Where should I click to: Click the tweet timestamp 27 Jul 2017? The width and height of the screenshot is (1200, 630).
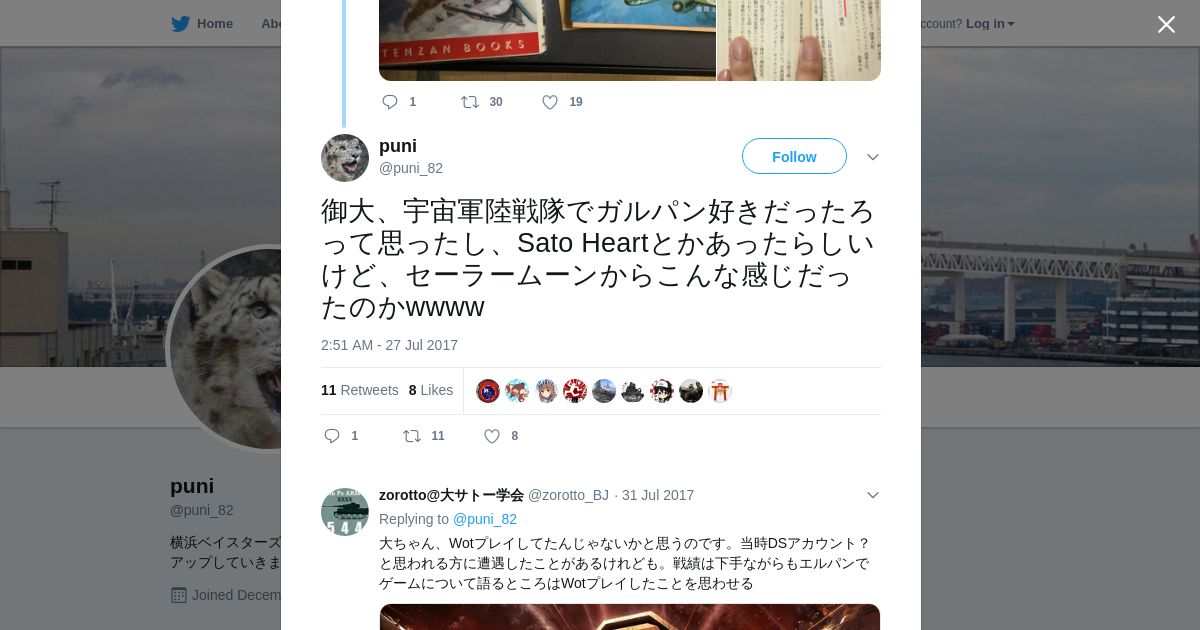(x=389, y=345)
